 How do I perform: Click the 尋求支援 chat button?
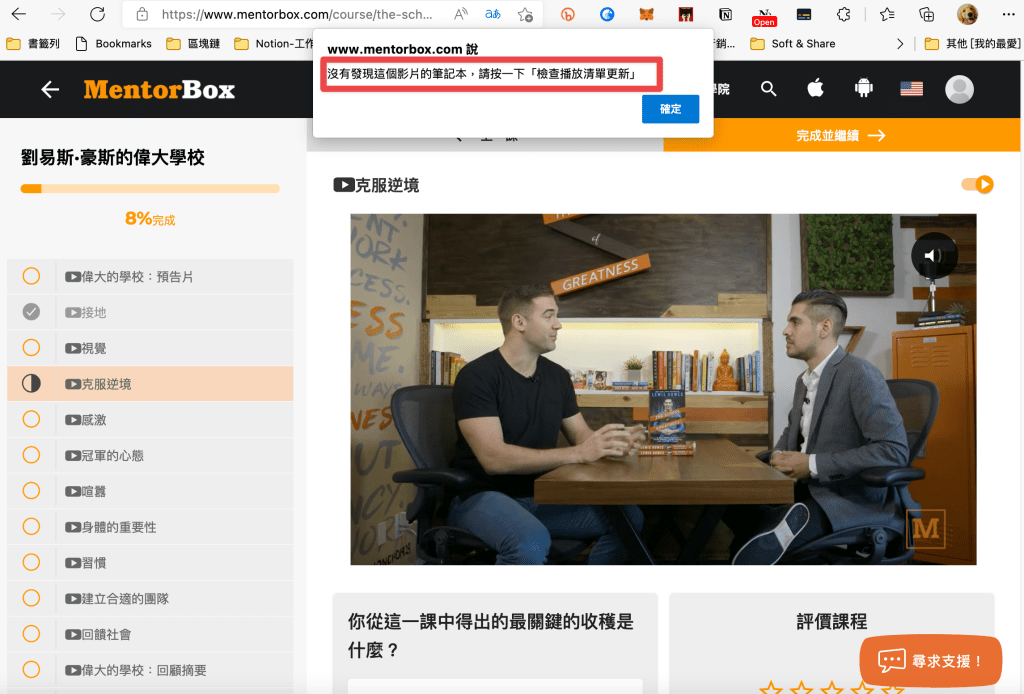click(930, 661)
